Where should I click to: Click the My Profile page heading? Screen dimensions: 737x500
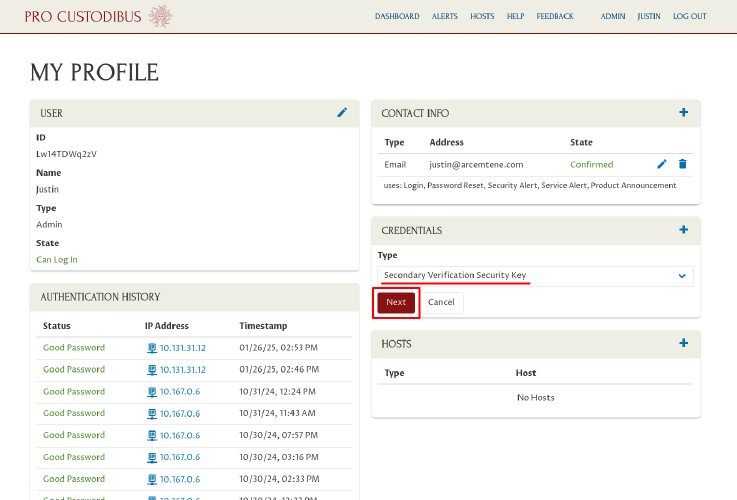coord(94,73)
